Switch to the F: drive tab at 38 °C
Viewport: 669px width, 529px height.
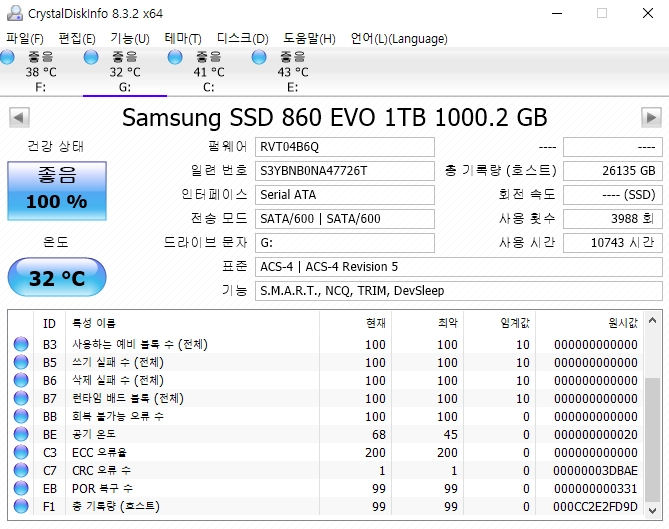point(41,72)
